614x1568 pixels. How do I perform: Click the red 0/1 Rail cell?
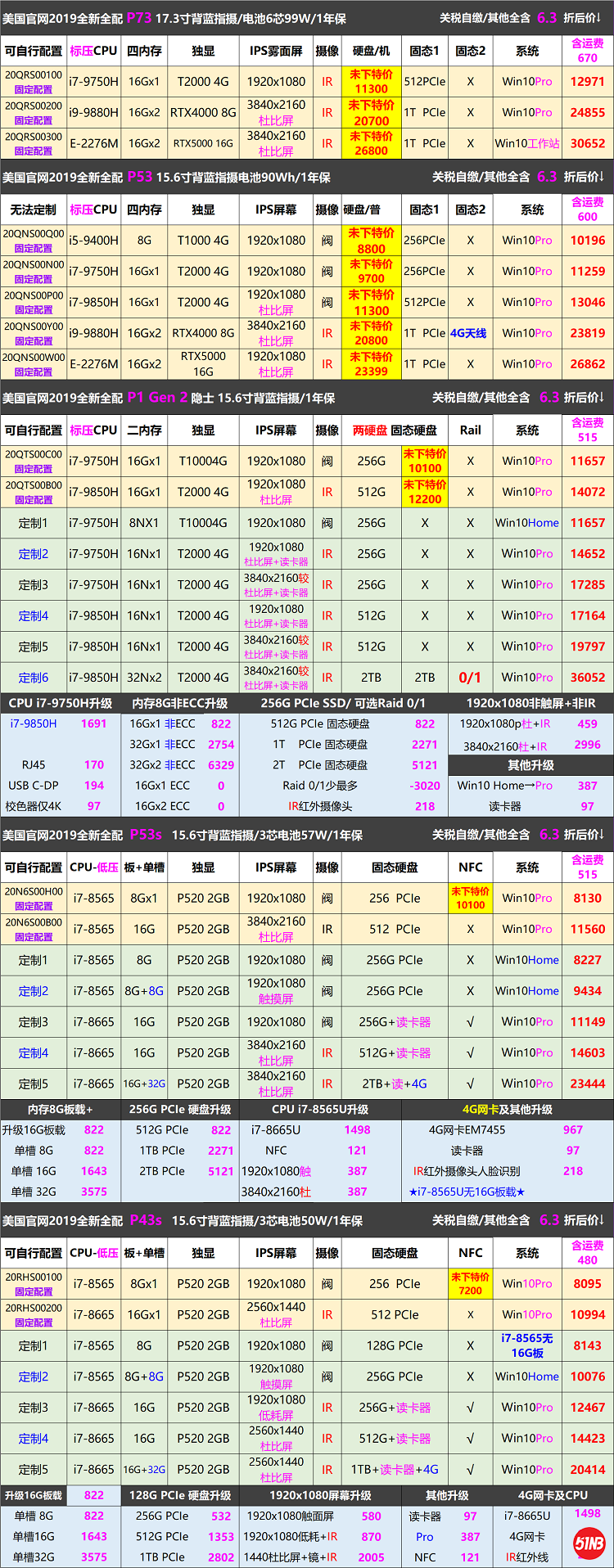470,678
